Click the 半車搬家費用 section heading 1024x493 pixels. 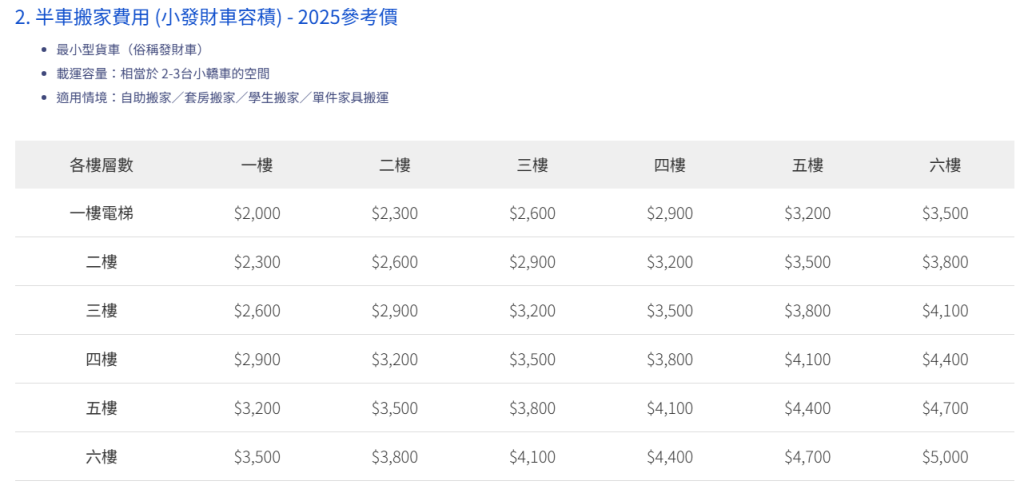tap(206, 18)
